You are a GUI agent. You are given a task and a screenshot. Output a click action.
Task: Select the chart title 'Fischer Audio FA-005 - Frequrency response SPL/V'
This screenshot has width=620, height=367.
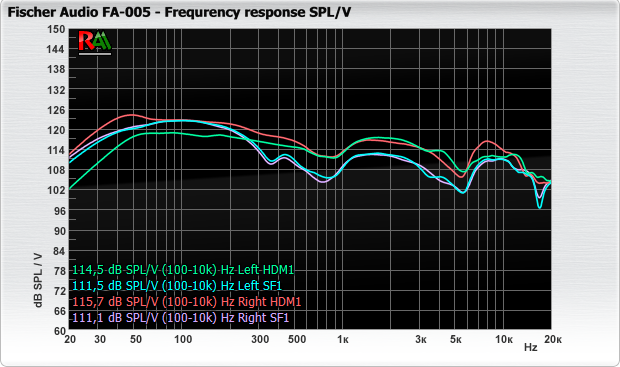pyautogui.click(x=179, y=12)
